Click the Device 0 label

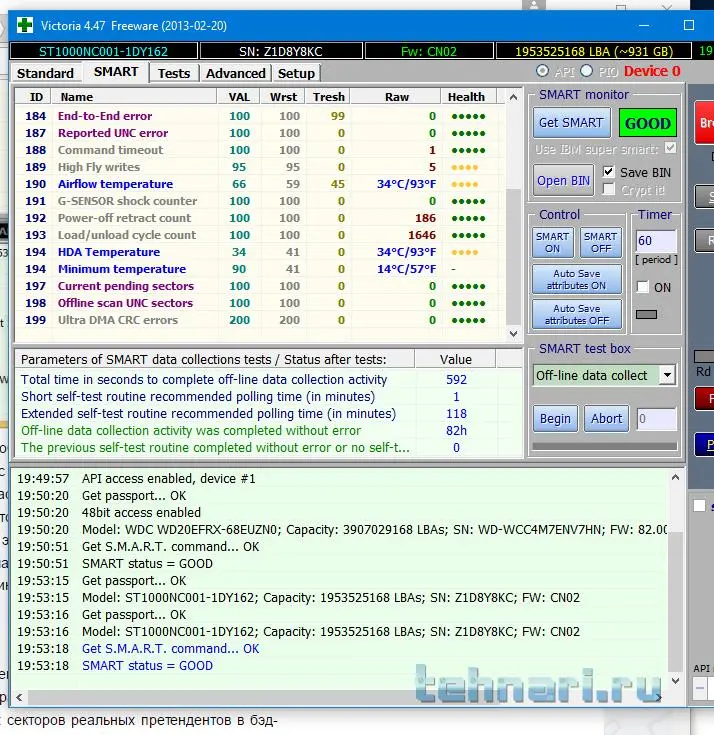pyautogui.click(x=652, y=71)
